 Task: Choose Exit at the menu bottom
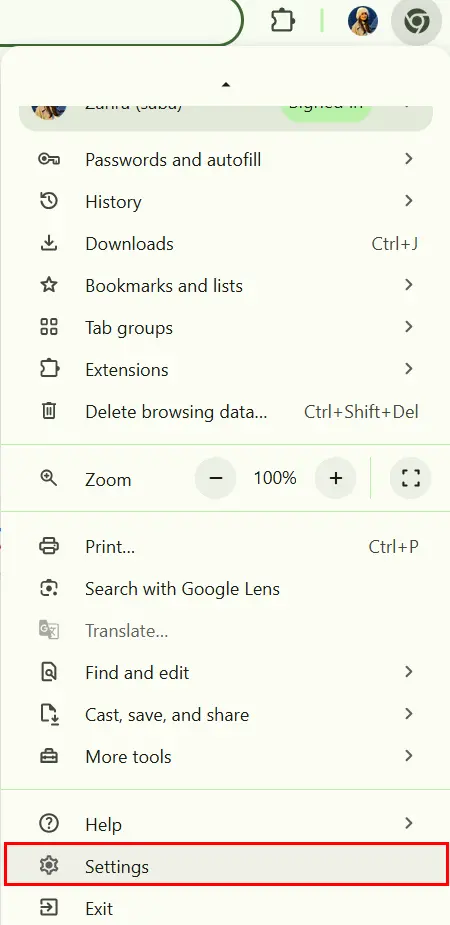225,908
